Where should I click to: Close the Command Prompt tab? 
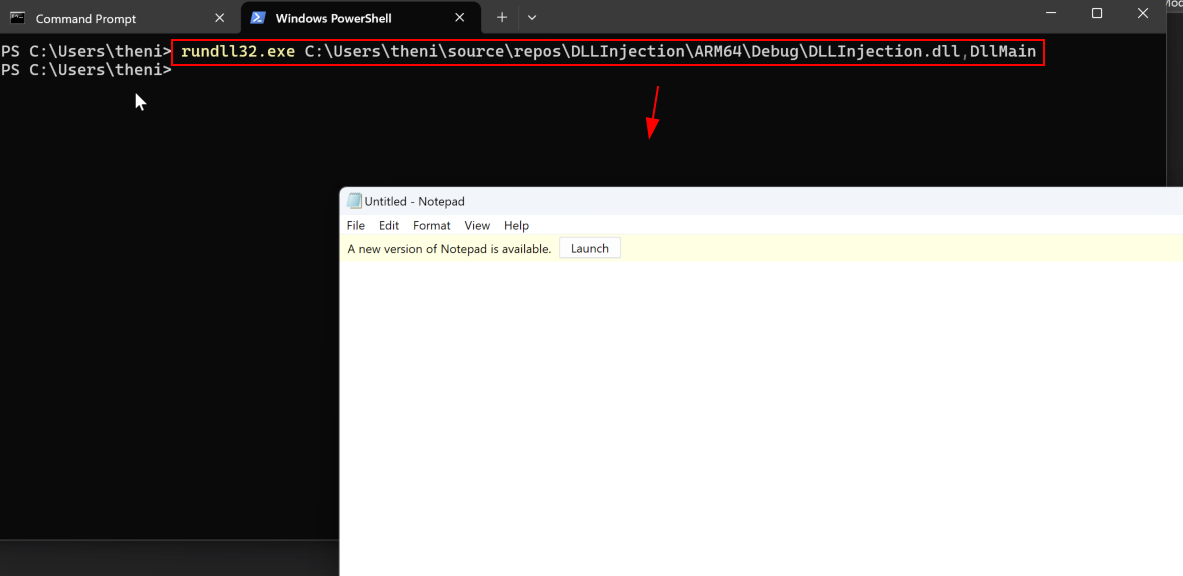[220, 18]
